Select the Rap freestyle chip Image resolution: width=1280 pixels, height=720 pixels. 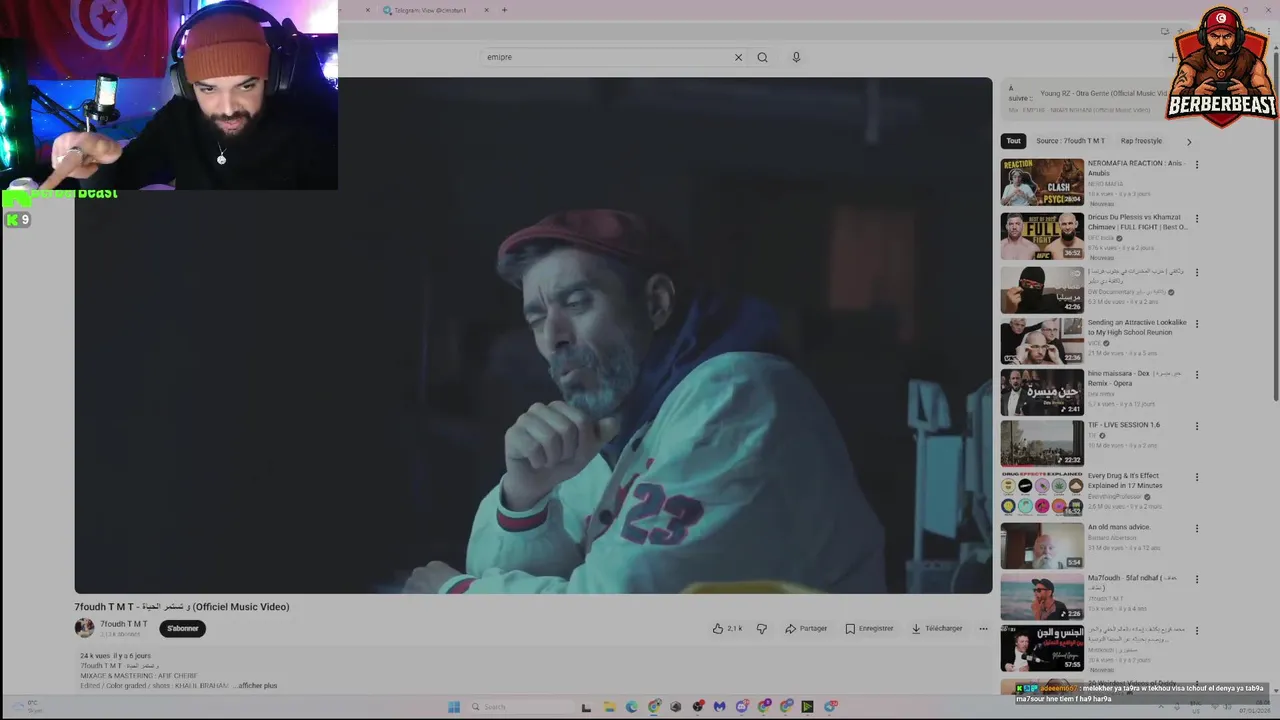1141,141
